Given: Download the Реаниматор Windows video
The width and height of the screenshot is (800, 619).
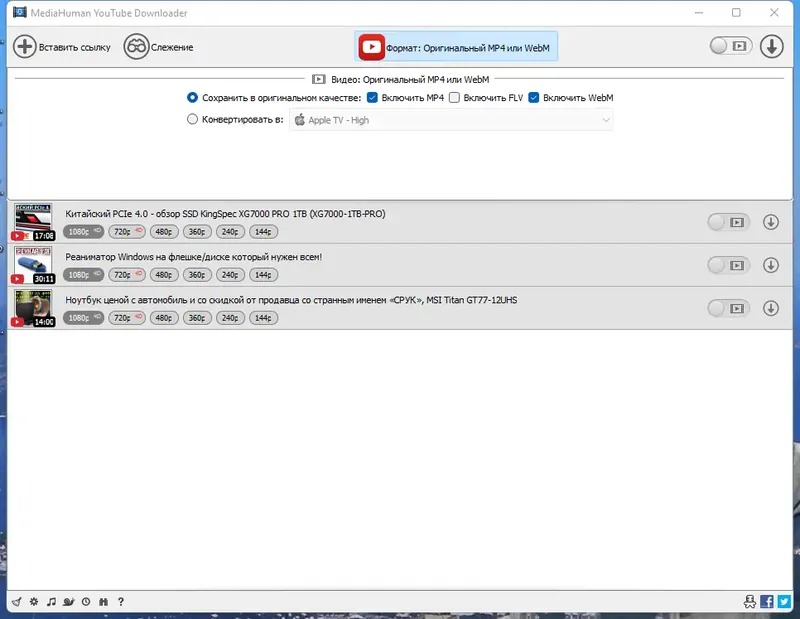Looking at the screenshot, I should [771, 265].
